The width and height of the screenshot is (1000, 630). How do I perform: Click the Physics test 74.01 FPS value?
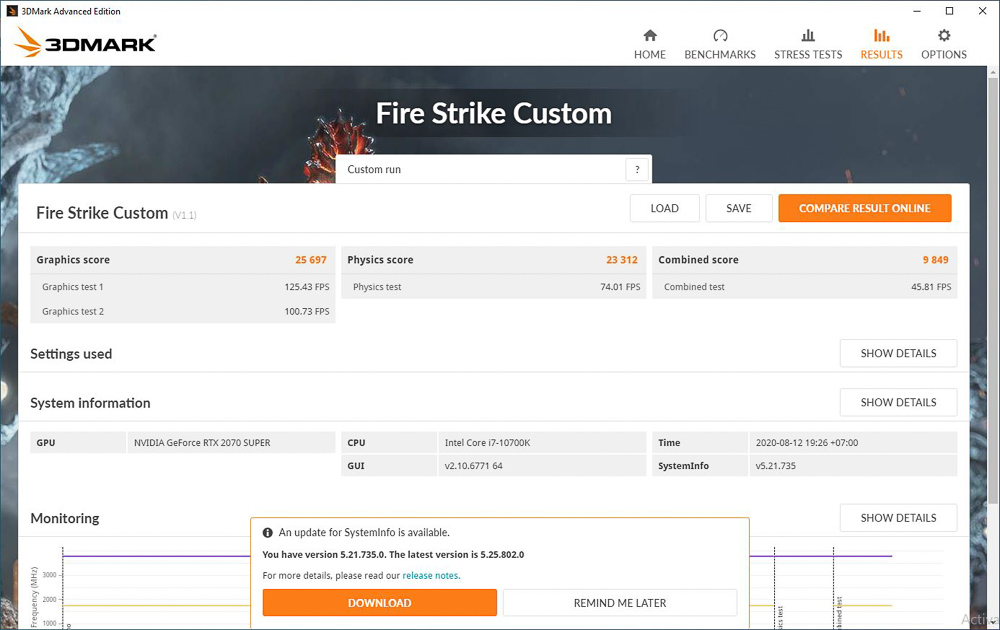[620, 287]
